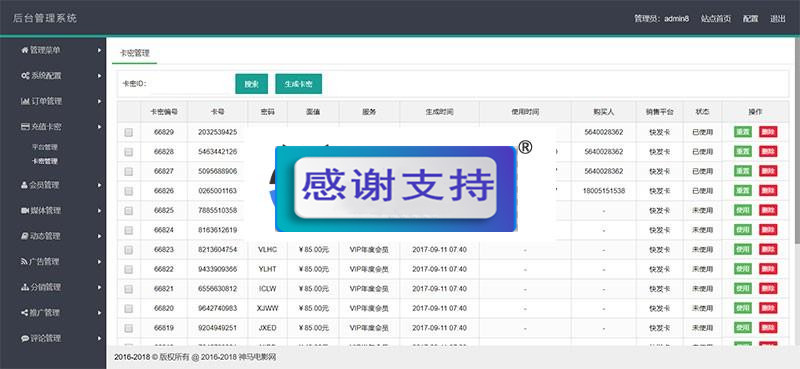Image resolution: width=800 pixels, height=369 pixels.
Task: Select the checkbox in row 66825
Action: pyautogui.click(x=129, y=210)
